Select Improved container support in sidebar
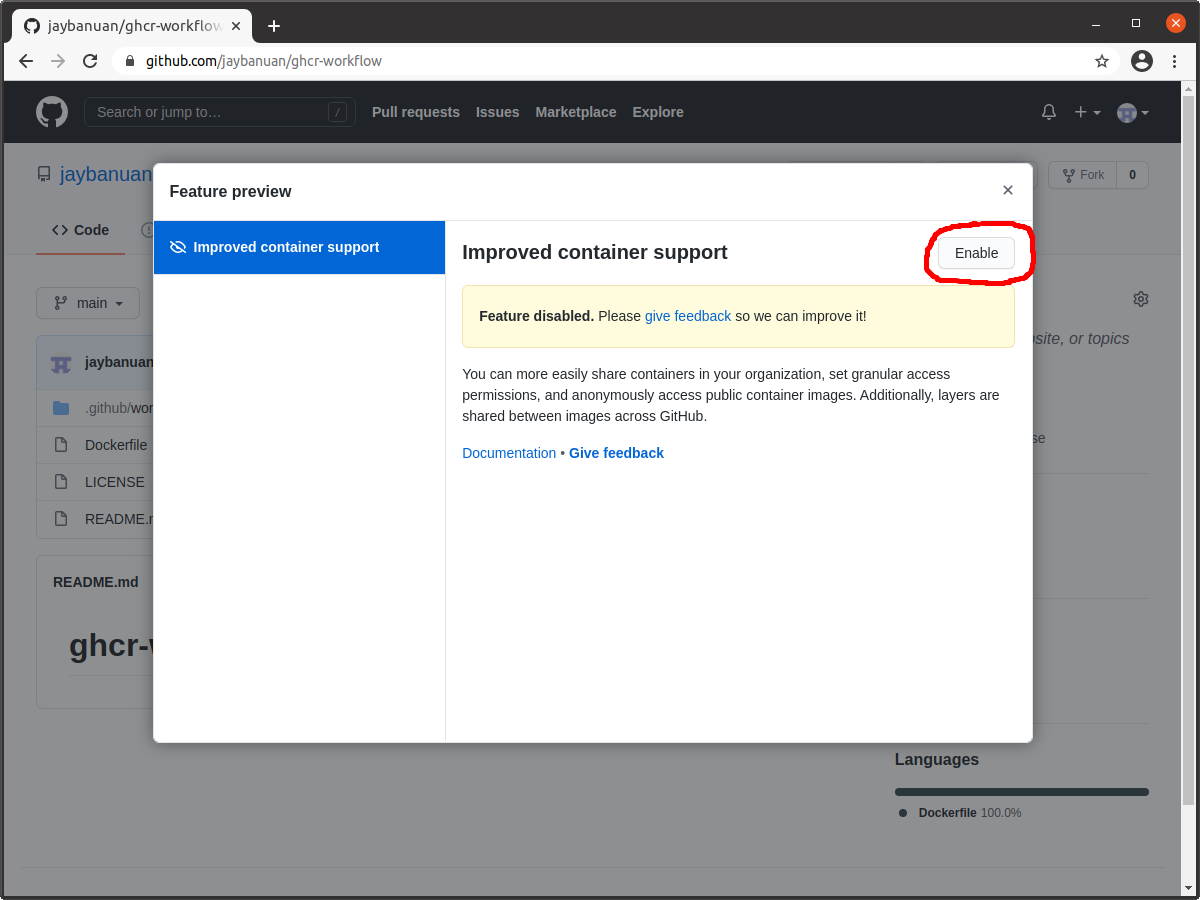The width and height of the screenshot is (1200, 900). click(x=299, y=247)
